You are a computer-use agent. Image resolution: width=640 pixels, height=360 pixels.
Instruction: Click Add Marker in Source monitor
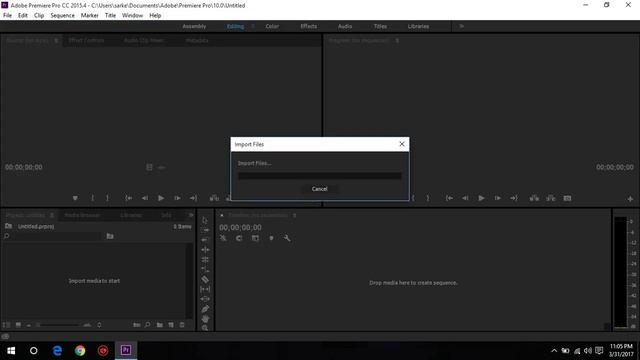[75, 198]
